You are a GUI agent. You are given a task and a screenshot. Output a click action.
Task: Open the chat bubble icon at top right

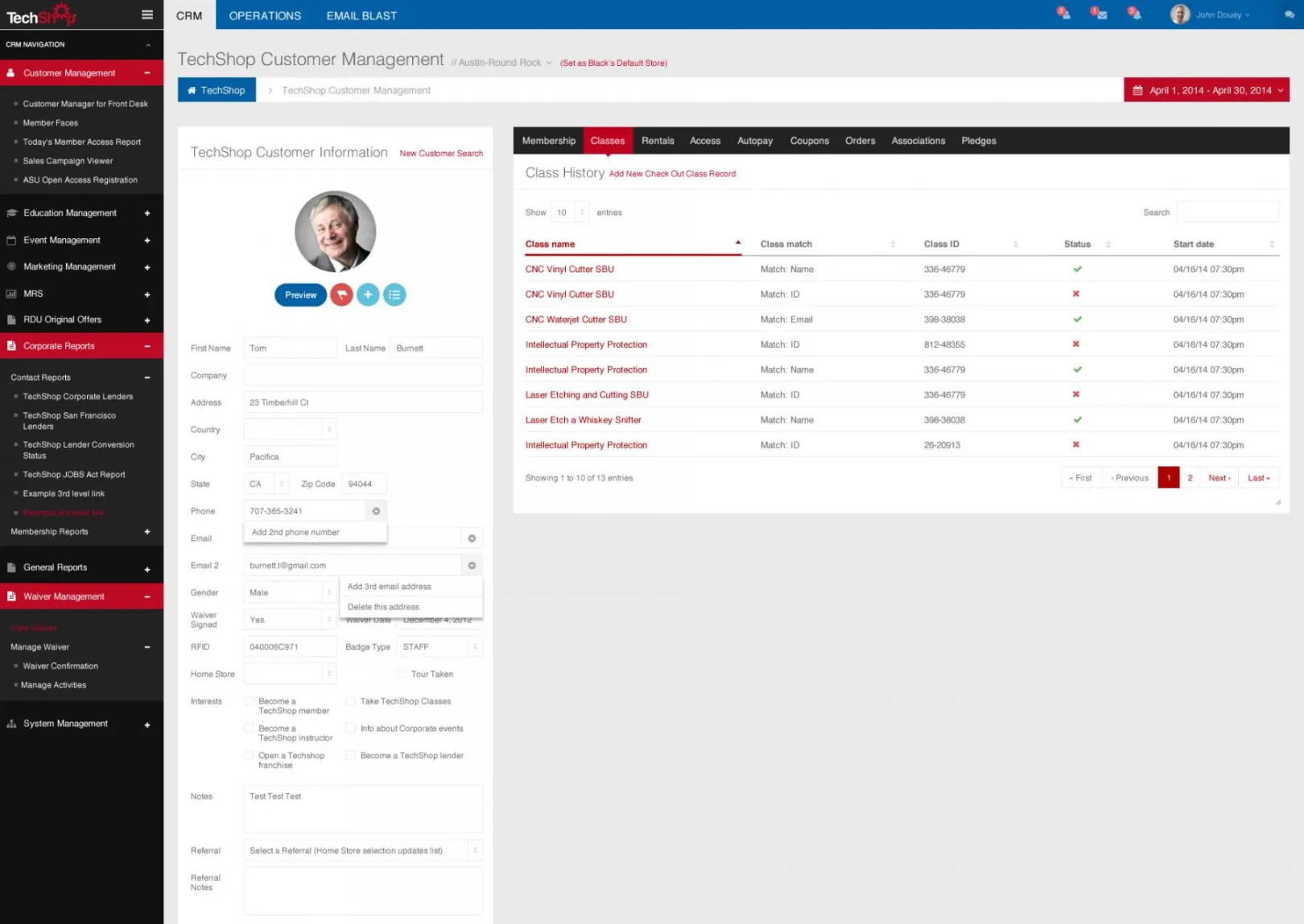[1290, 14]
